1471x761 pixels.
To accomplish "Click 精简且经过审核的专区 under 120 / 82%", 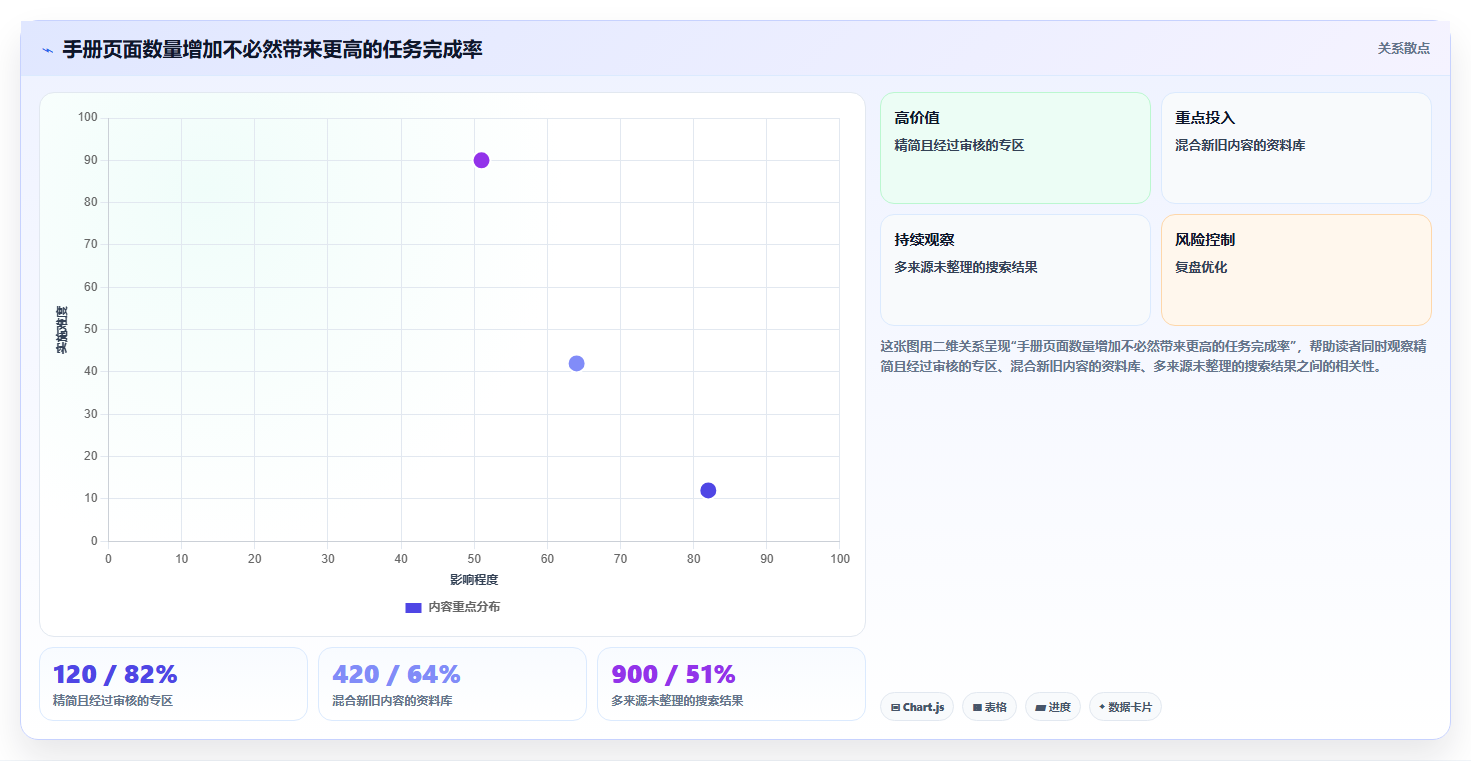I will click(x=113, y=701).
